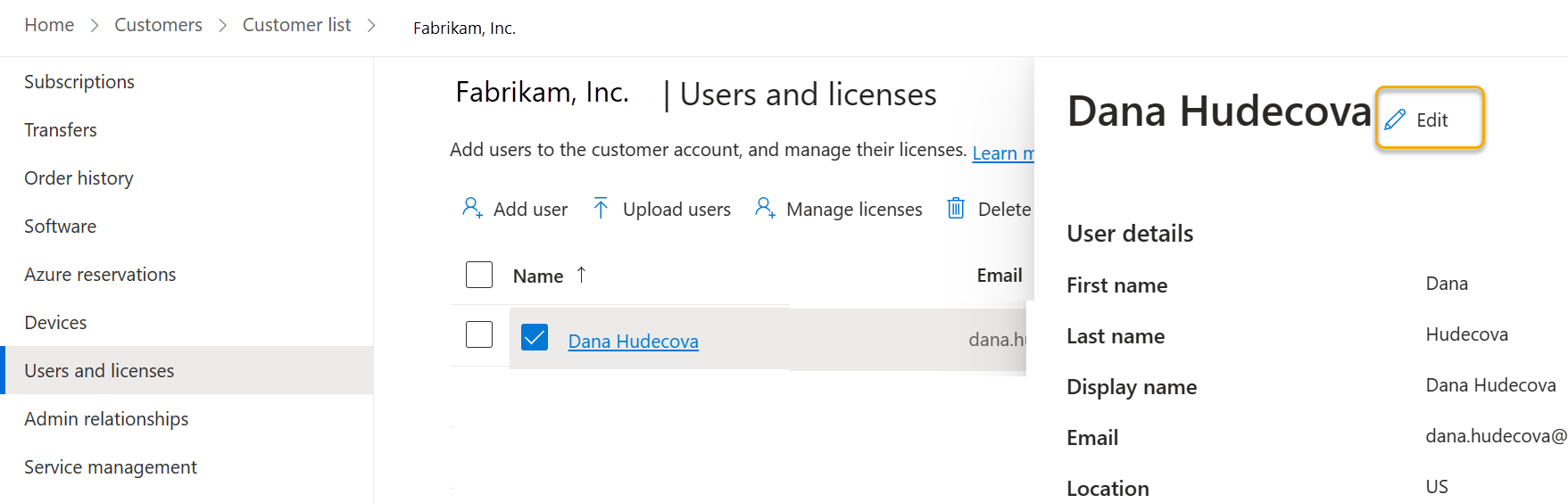This screenshot has width=1568, height=503.
Task: Select Software in the sidebar
Action: (x=60, y=227)
